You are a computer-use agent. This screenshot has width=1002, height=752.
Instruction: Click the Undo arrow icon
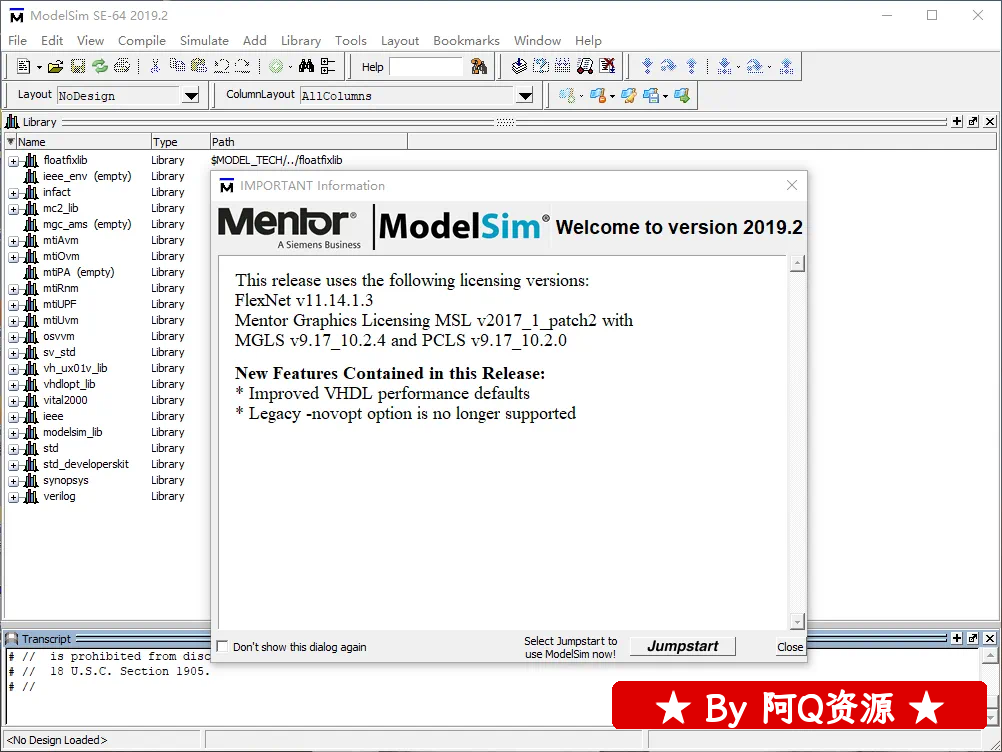click(x=221, y=66)
